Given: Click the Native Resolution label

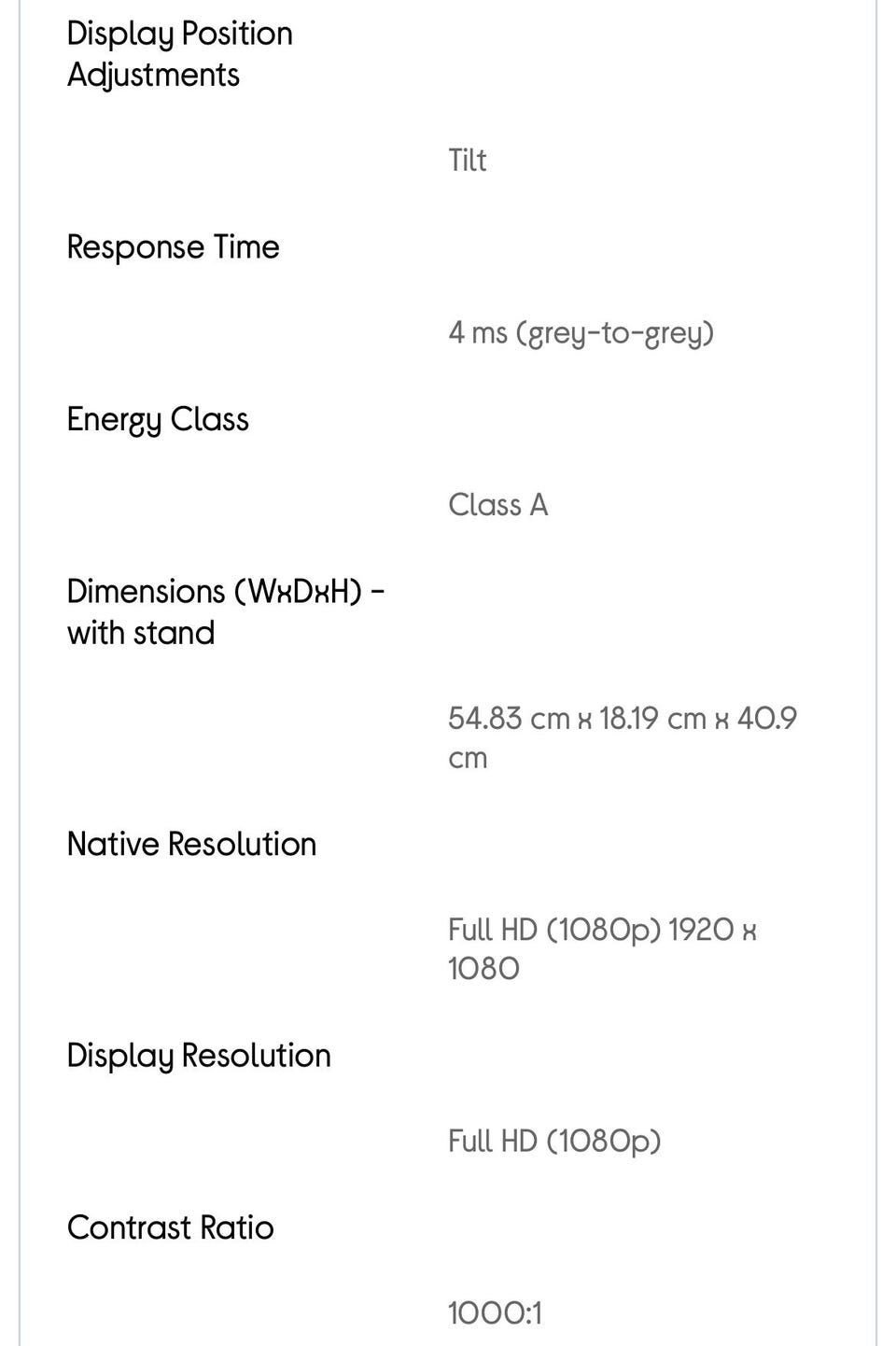Looking at the screenshot, I should pos(191,844).
